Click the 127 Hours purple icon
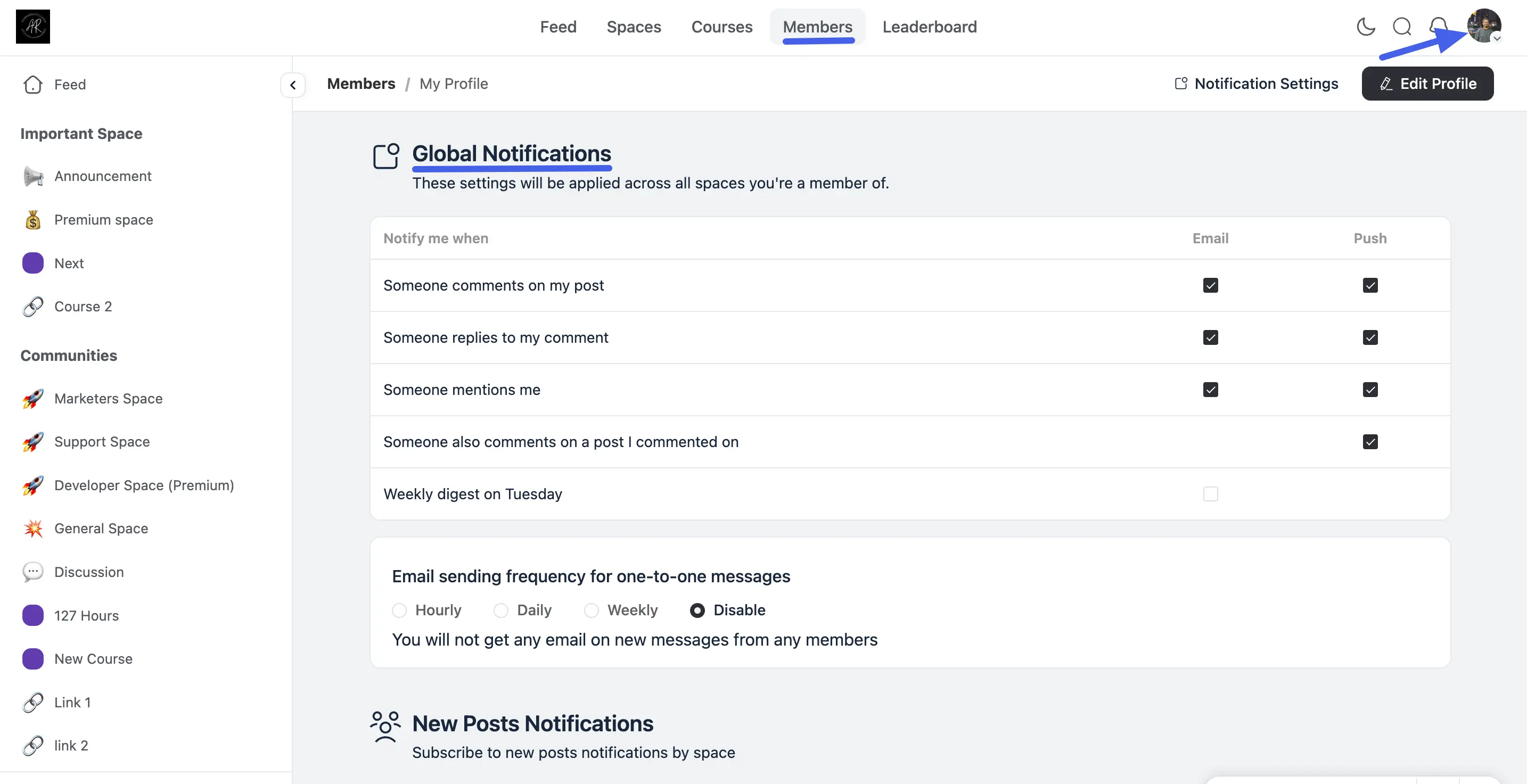Viewport: 1527px width, 784px height. point(32,615)
